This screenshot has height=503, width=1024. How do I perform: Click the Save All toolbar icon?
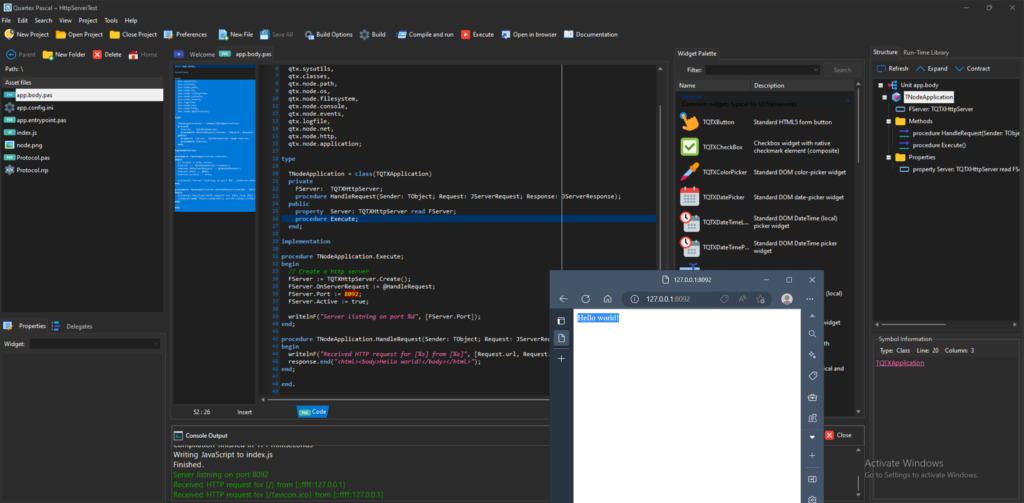pos(264,34)
